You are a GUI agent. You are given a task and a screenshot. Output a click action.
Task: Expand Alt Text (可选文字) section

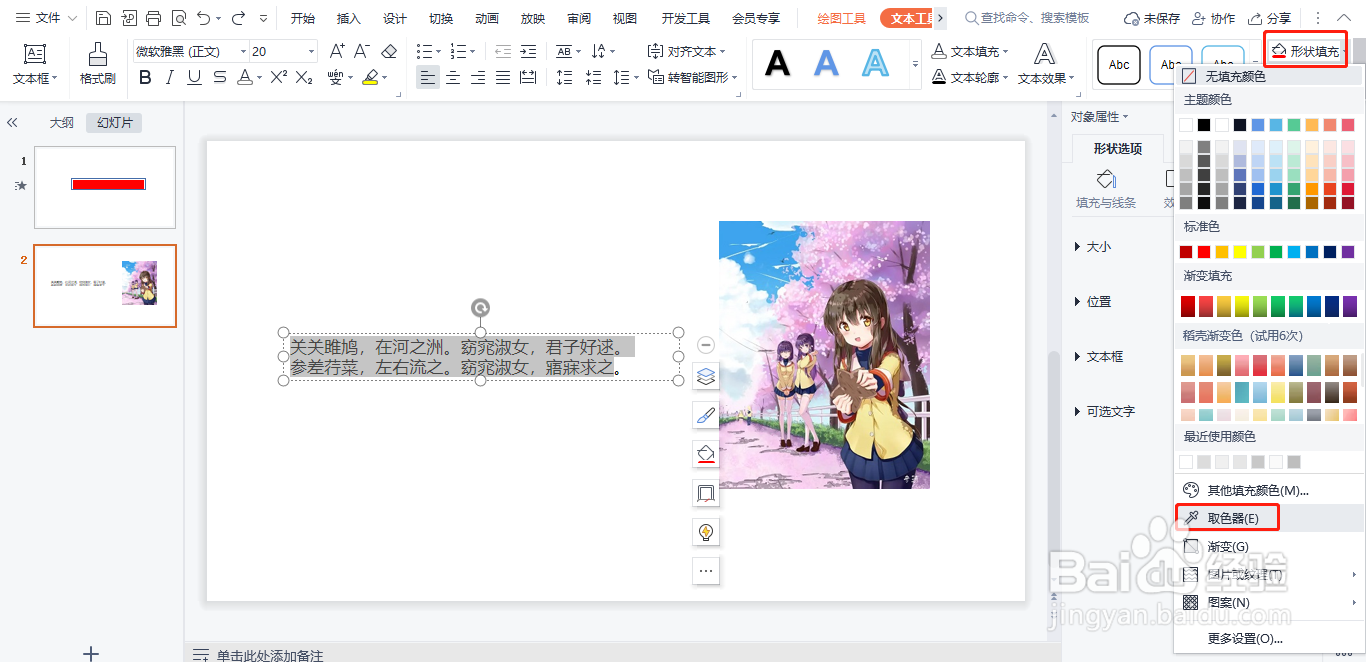pos(1104,411)
